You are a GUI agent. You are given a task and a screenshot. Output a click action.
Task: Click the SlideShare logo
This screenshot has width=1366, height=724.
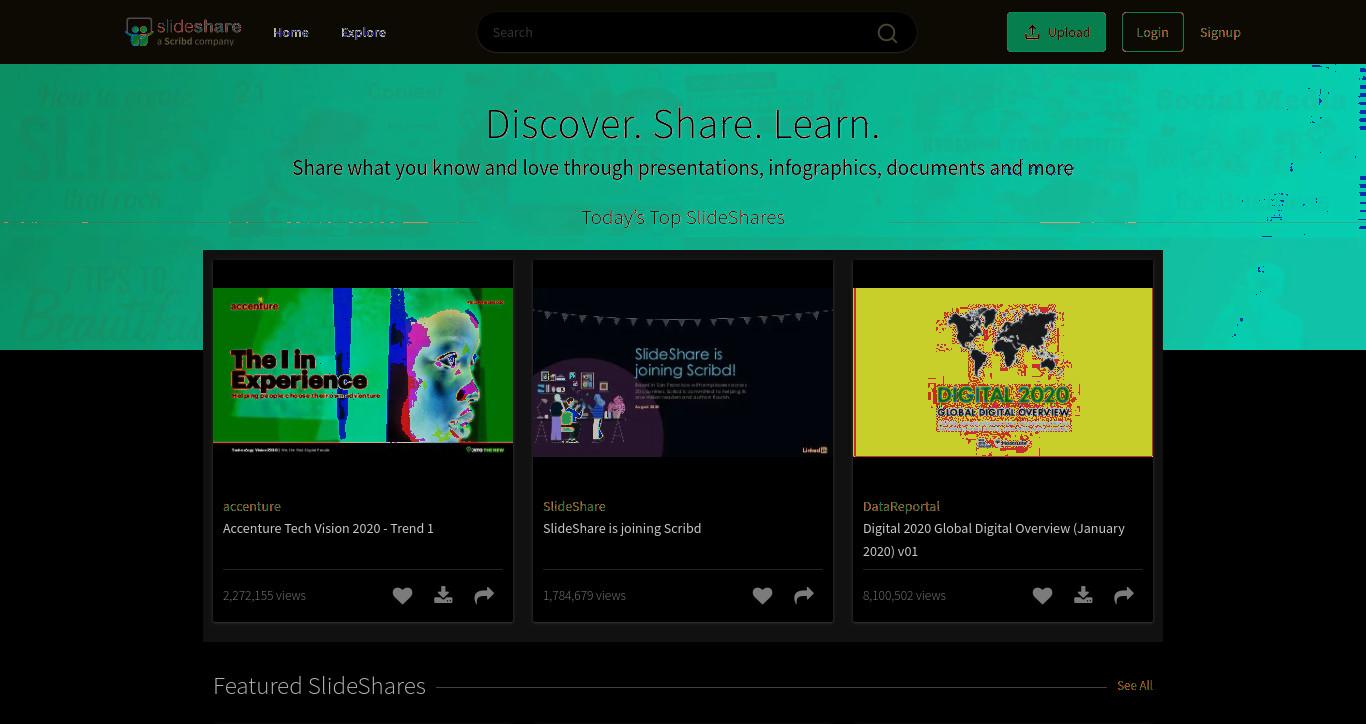183,32
